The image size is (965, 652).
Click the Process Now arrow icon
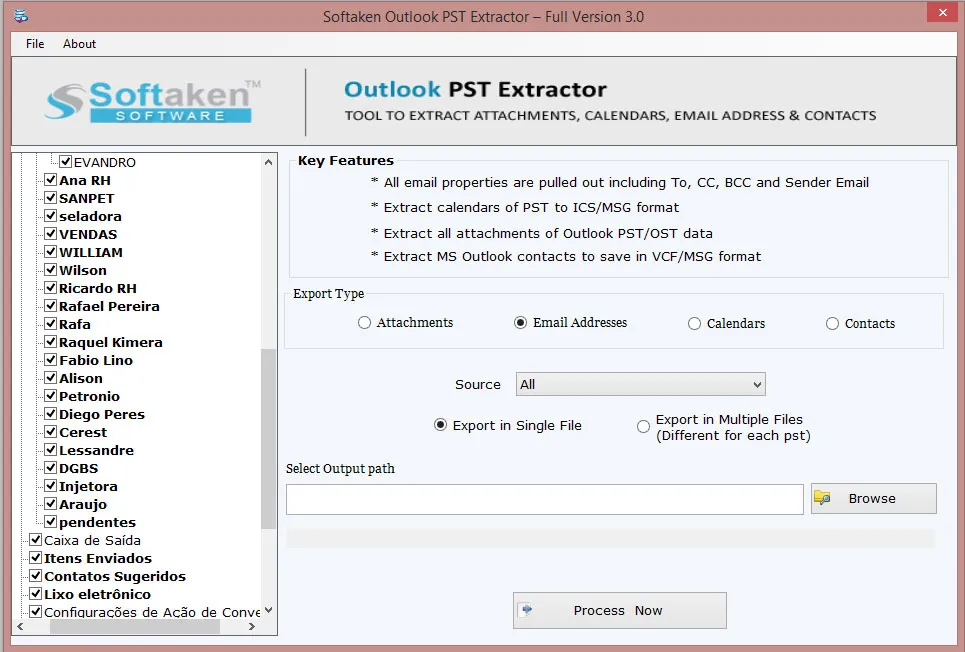[527, 610]
